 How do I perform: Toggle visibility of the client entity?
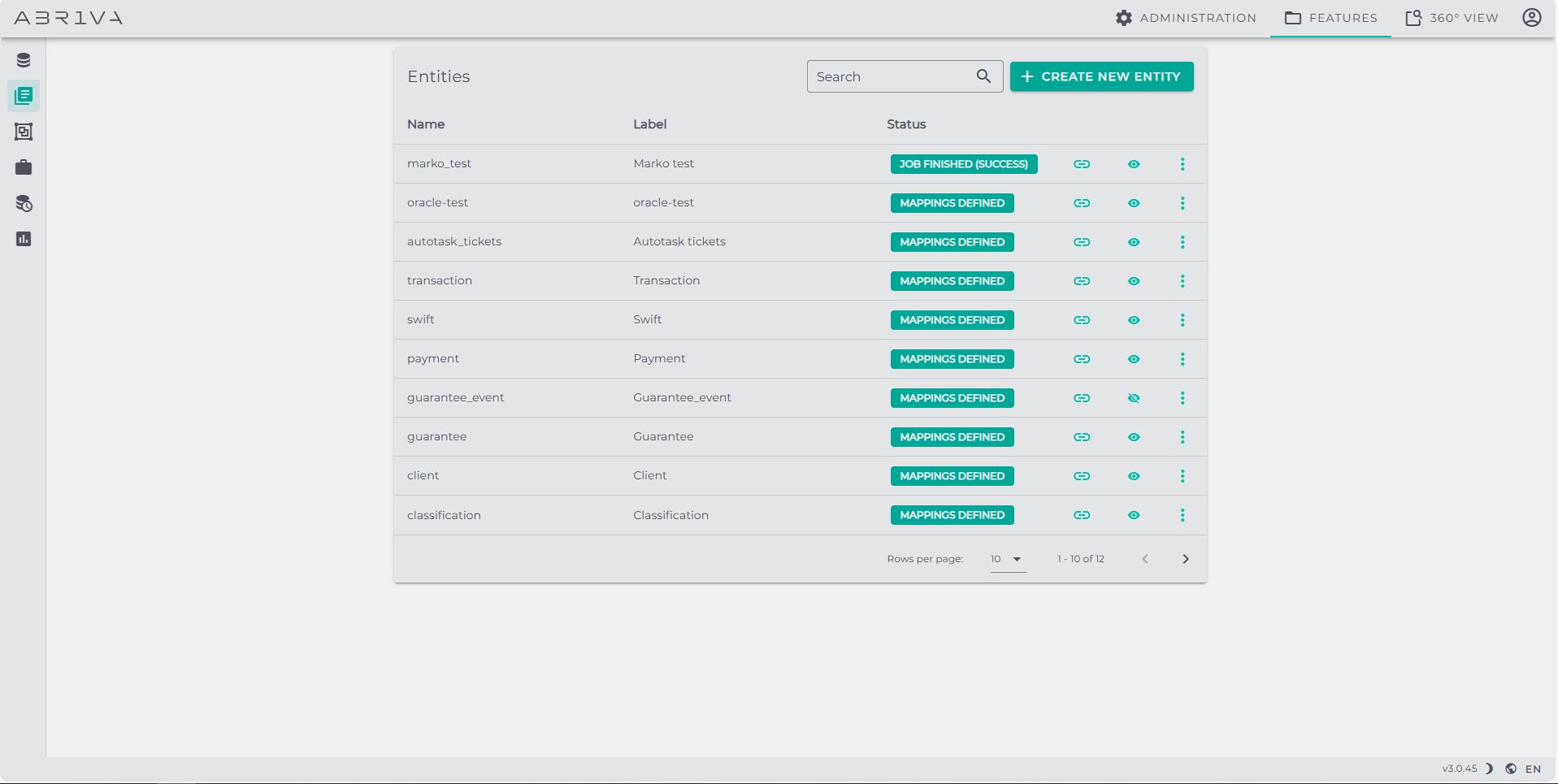coord(1134,476)
